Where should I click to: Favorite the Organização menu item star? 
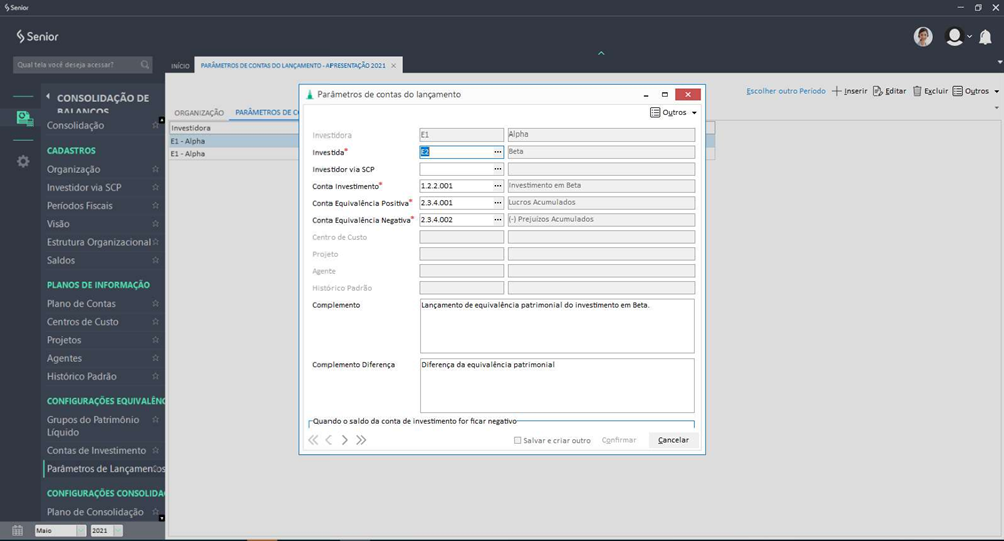155,170
